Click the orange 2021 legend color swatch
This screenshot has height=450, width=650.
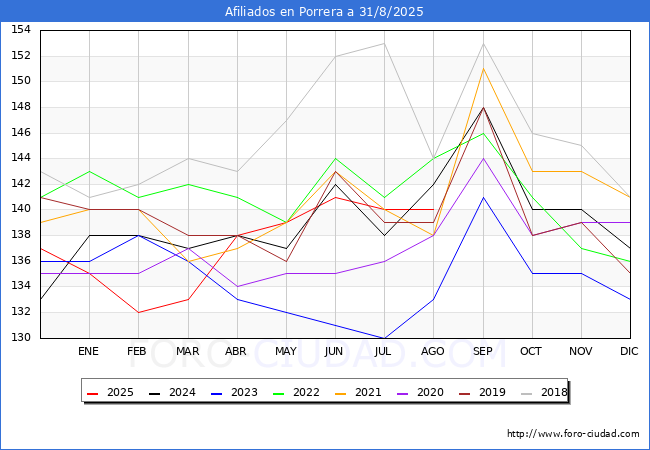click(340, 393)
